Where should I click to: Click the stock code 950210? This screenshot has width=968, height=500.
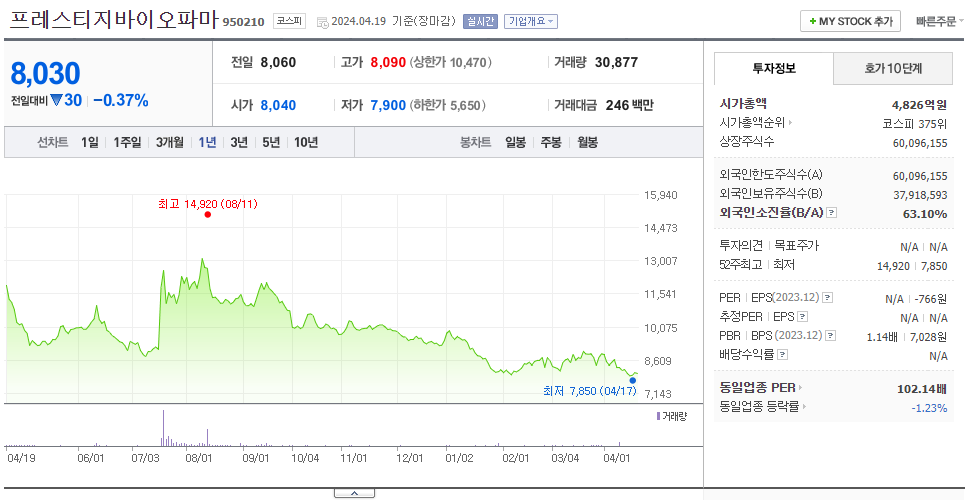click(244, 23)
